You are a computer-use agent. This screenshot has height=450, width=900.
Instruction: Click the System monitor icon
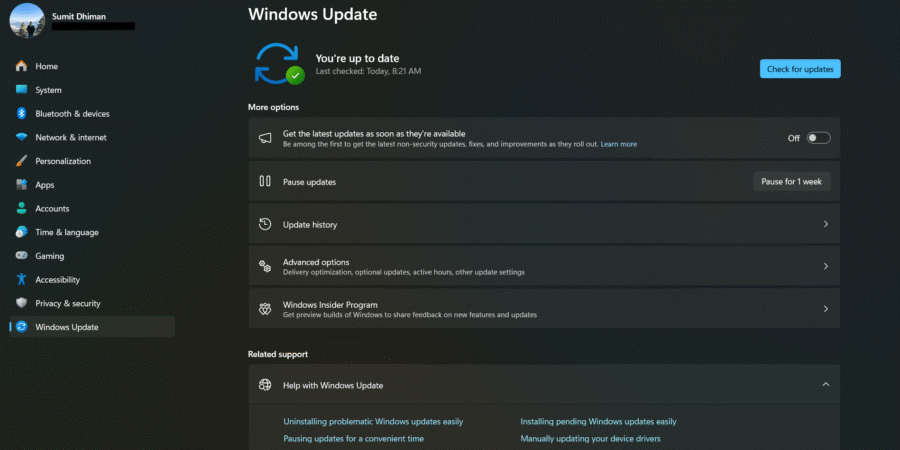pos(21,90)
